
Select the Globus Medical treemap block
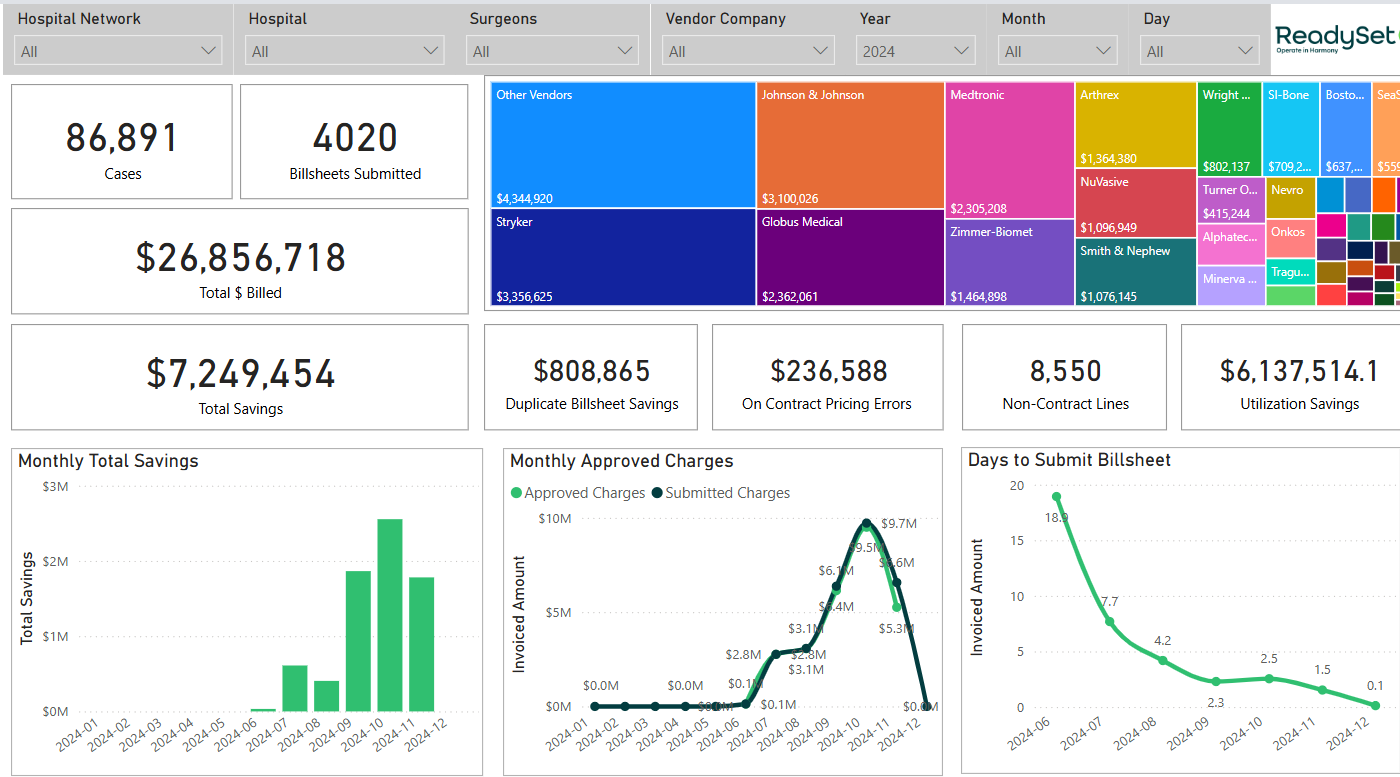850,257
